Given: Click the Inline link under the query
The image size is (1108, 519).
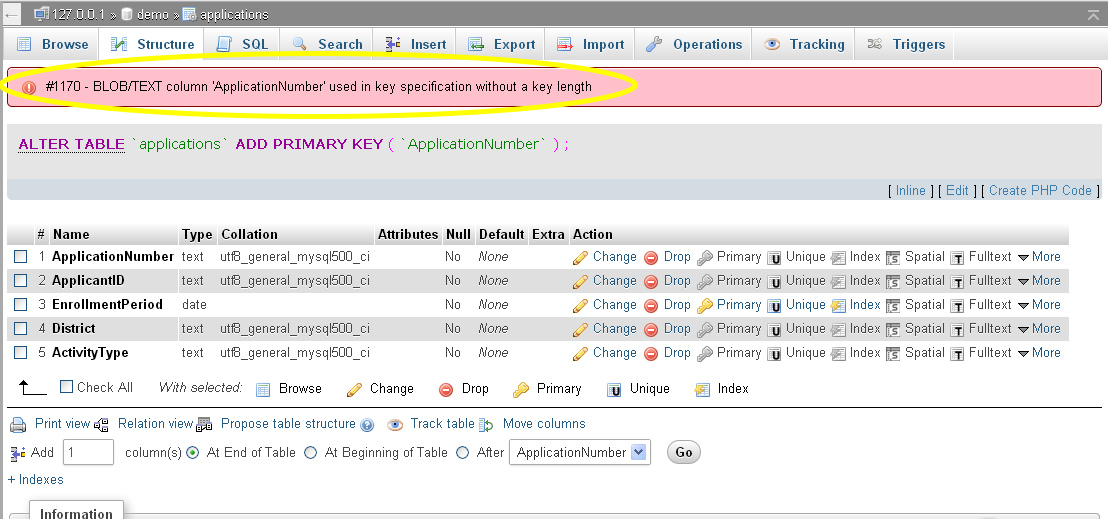Looking at the screenshot, I should click(x=910, y=190).
